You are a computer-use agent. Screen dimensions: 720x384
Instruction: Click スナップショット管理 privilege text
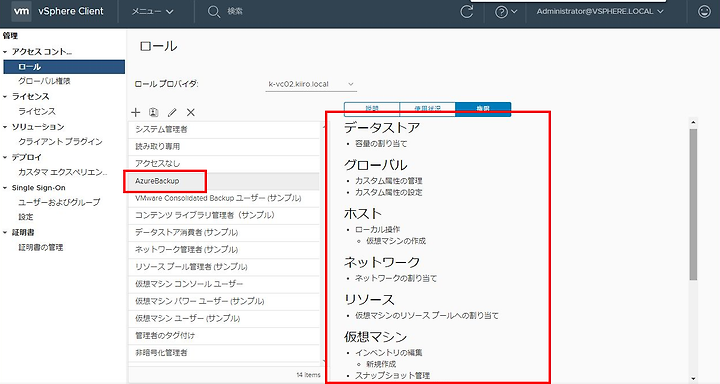pyautogui.click(x=393, y=376)
